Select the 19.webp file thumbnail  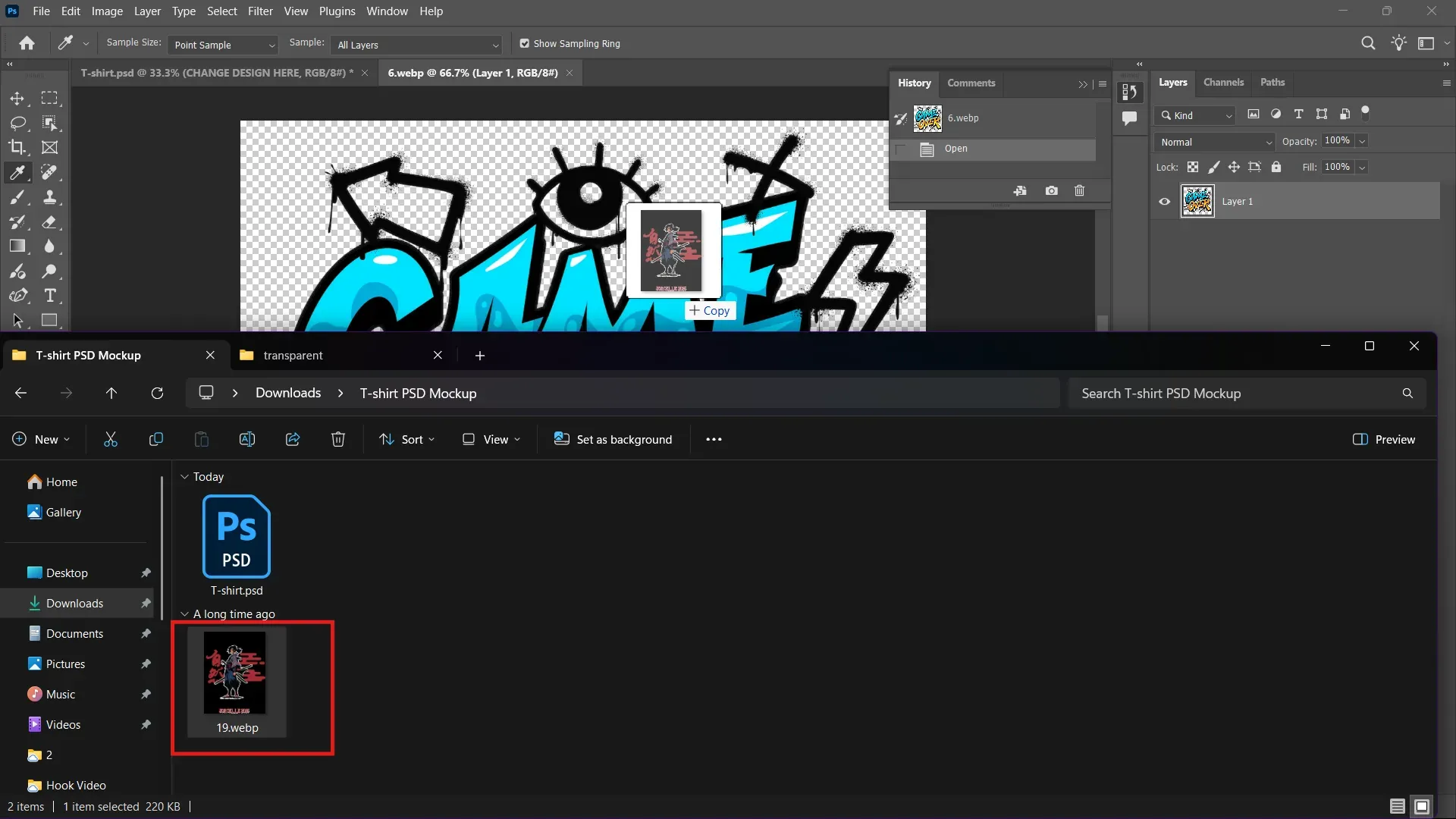(x=236, y=673)
